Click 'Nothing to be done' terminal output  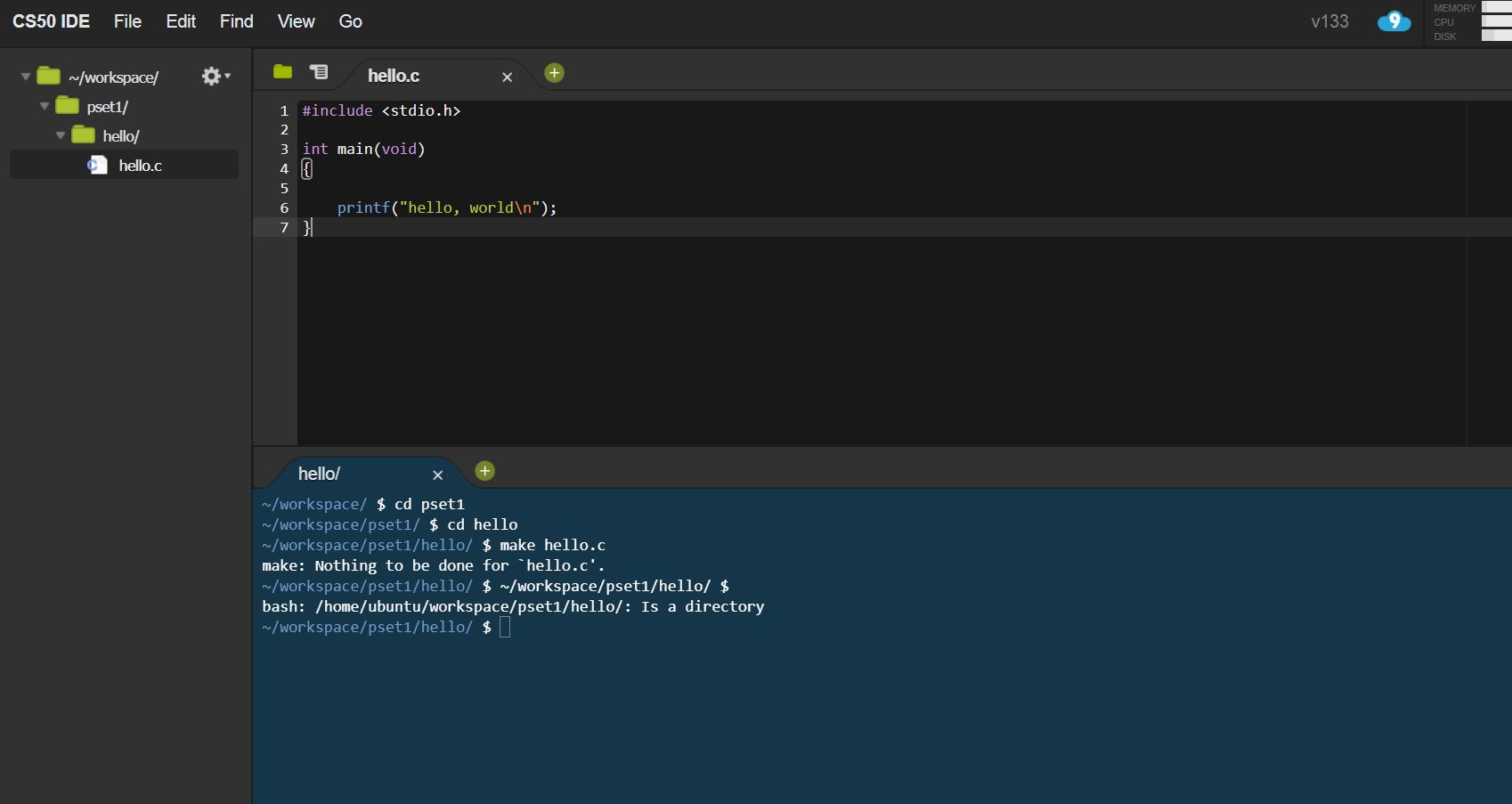[x=434, y=565]
